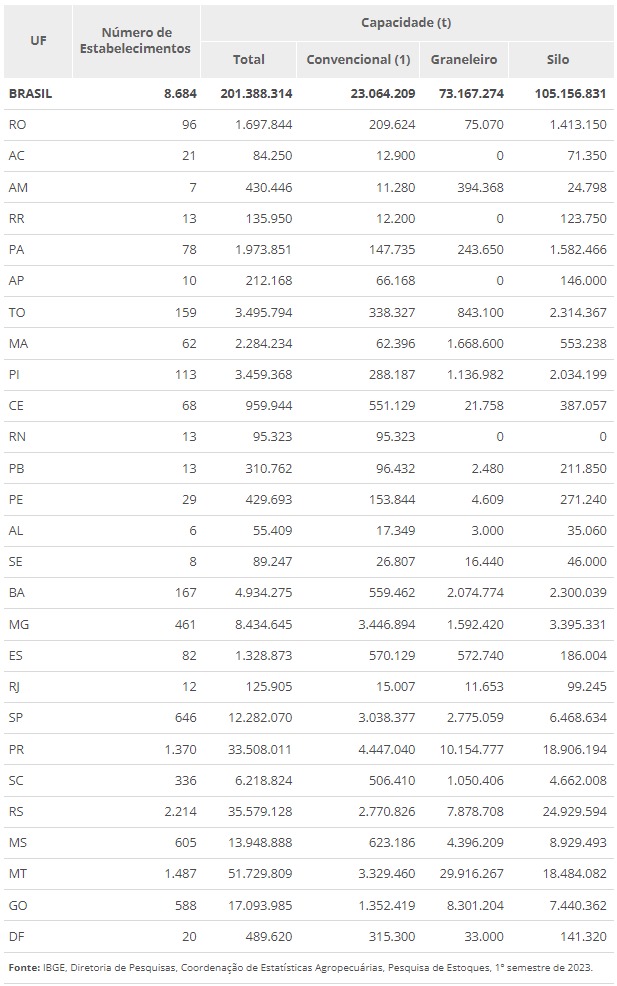The image size is (617, 986).
Task: Click the Número de Estabelecimentos header
Action: pyautogui.click(x=135, y=41)
